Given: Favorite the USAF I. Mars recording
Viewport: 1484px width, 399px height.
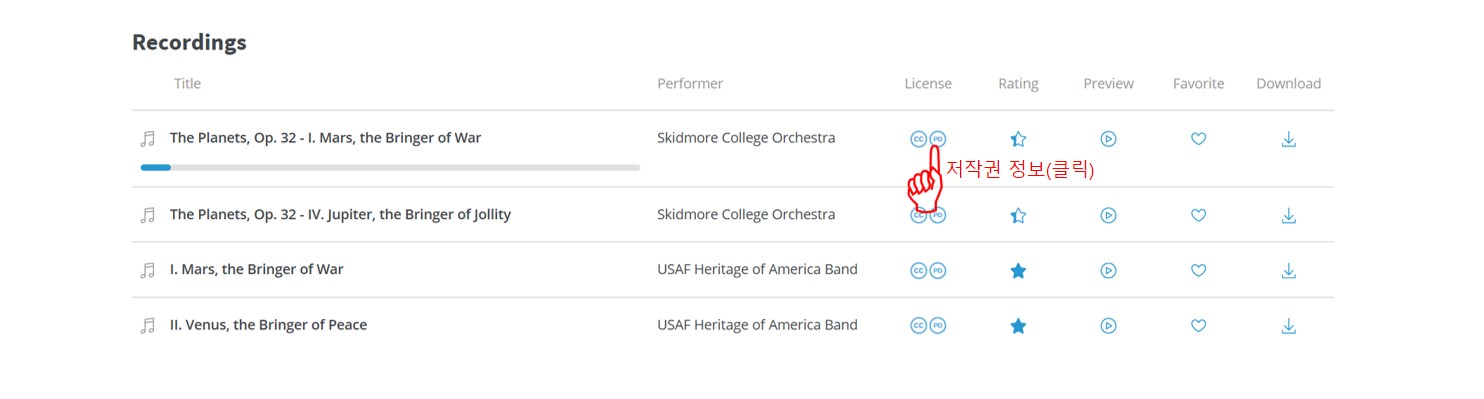Looking at the screenshot, I should click(x=1198, y=270).
